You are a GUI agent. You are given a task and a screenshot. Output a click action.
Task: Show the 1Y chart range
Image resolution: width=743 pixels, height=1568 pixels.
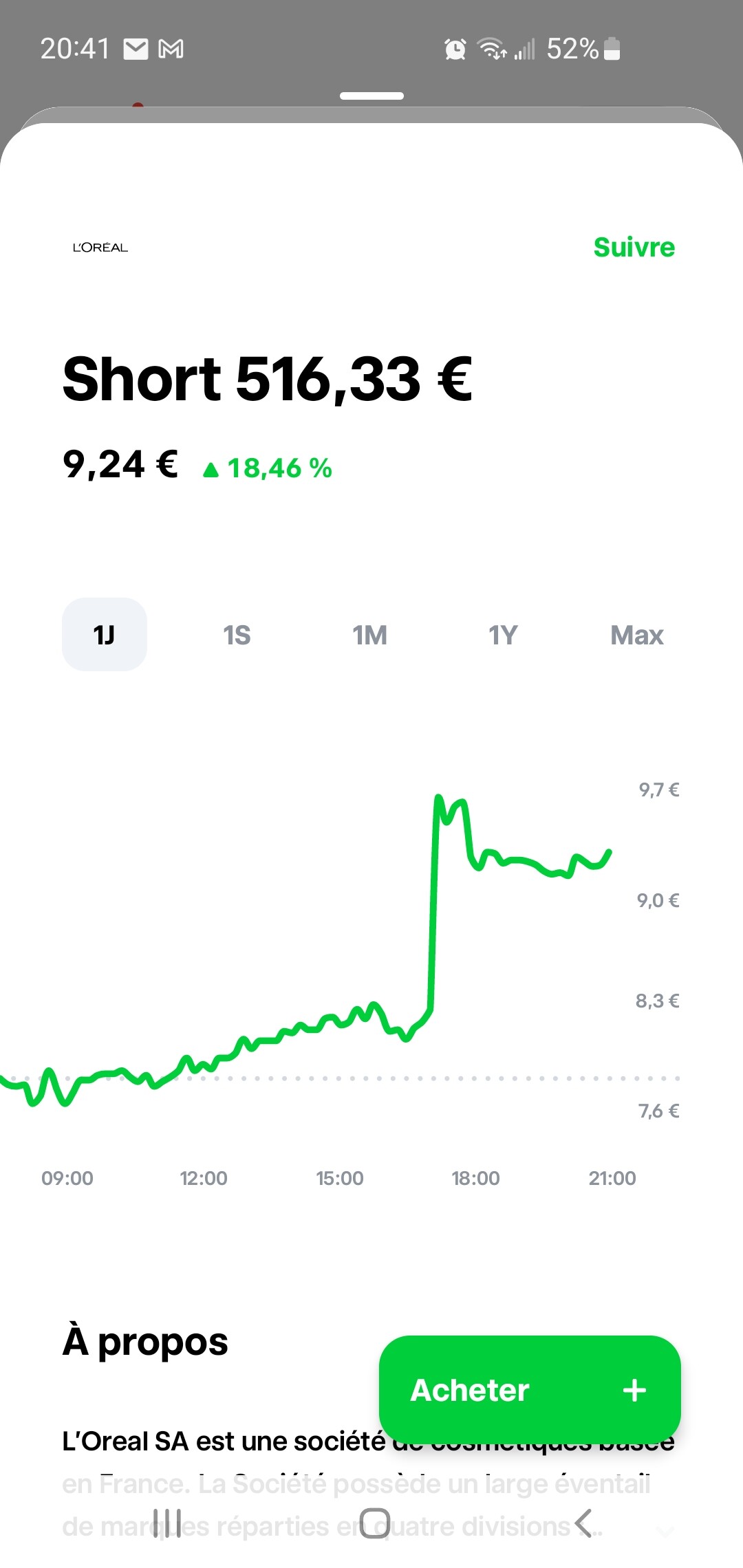click(x=503, y=635)
